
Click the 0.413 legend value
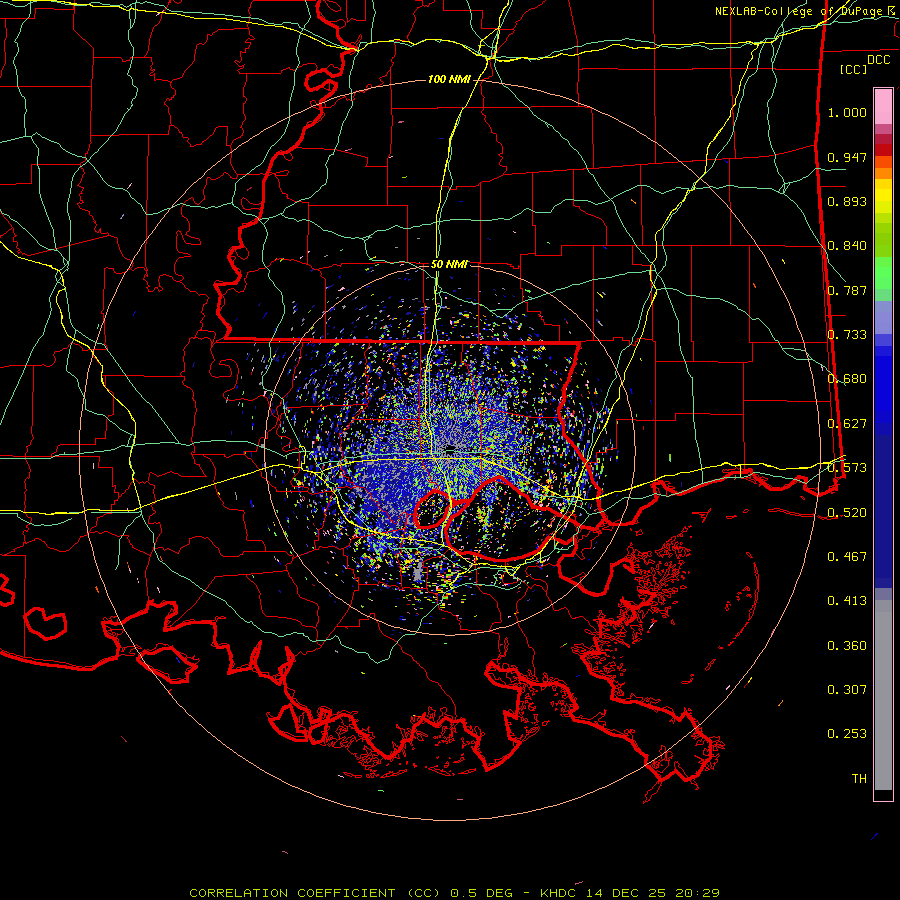(x=847, y=601)
